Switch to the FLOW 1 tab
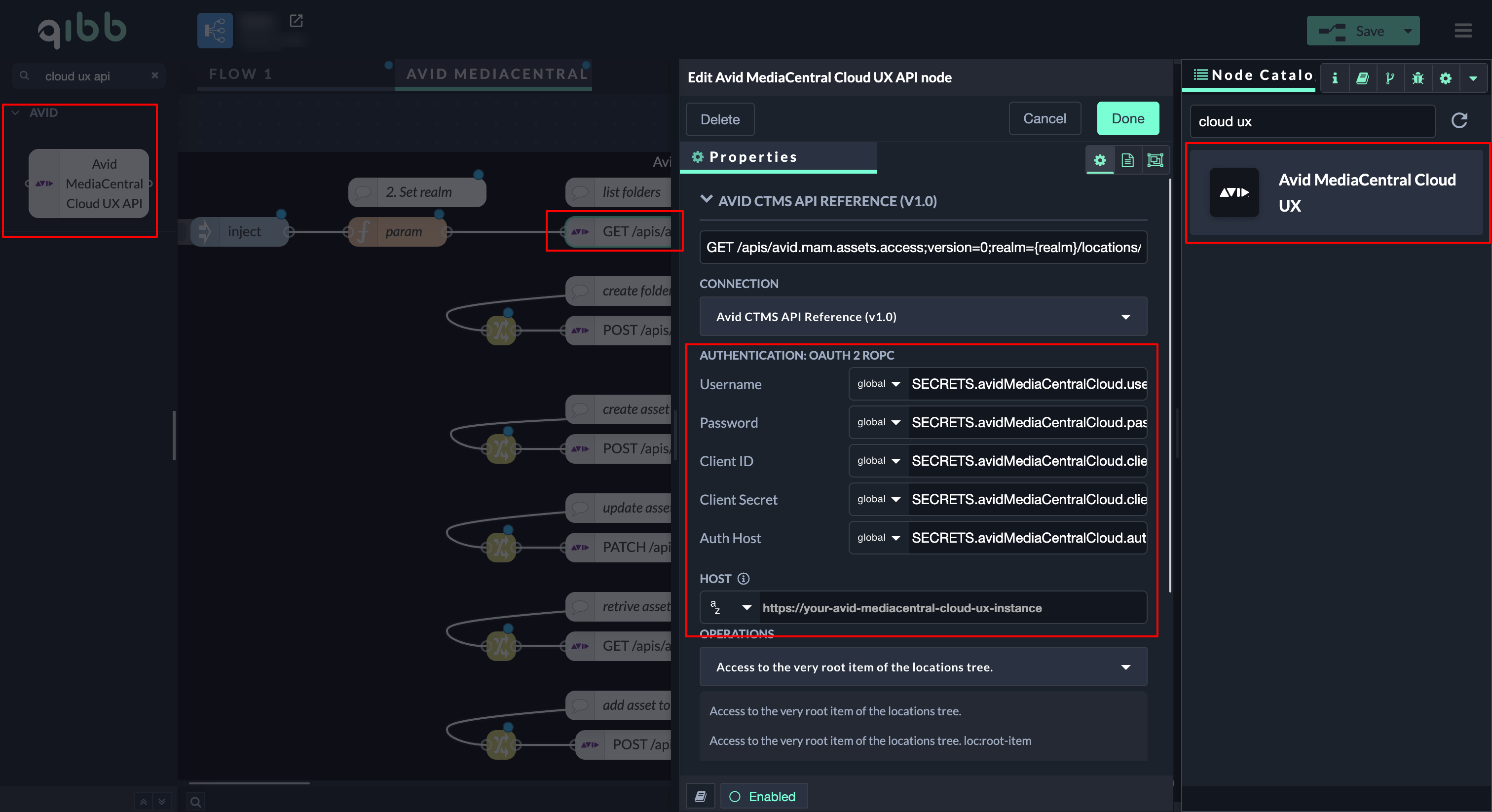 click(240, 74)
